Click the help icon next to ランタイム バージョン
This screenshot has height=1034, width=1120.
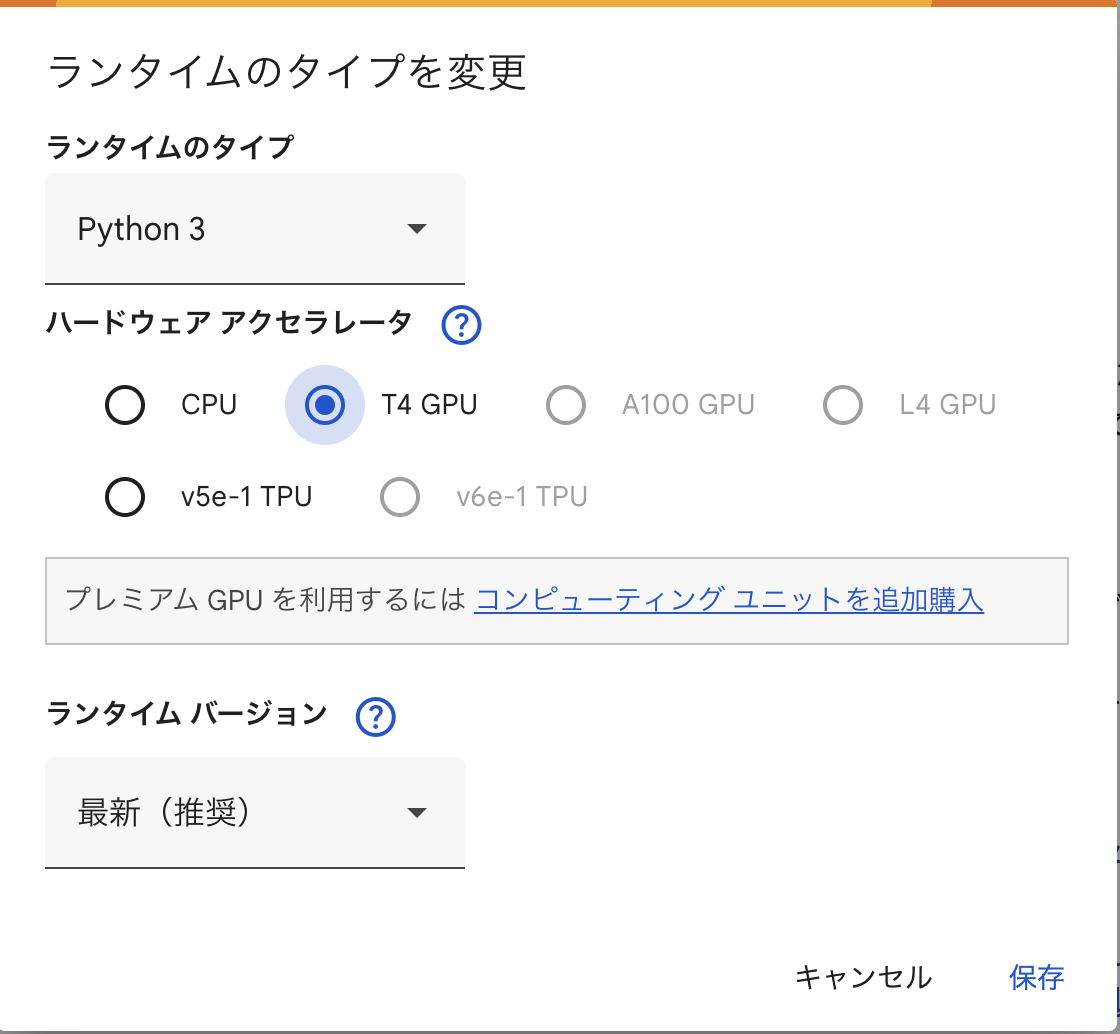click(376, 716)
